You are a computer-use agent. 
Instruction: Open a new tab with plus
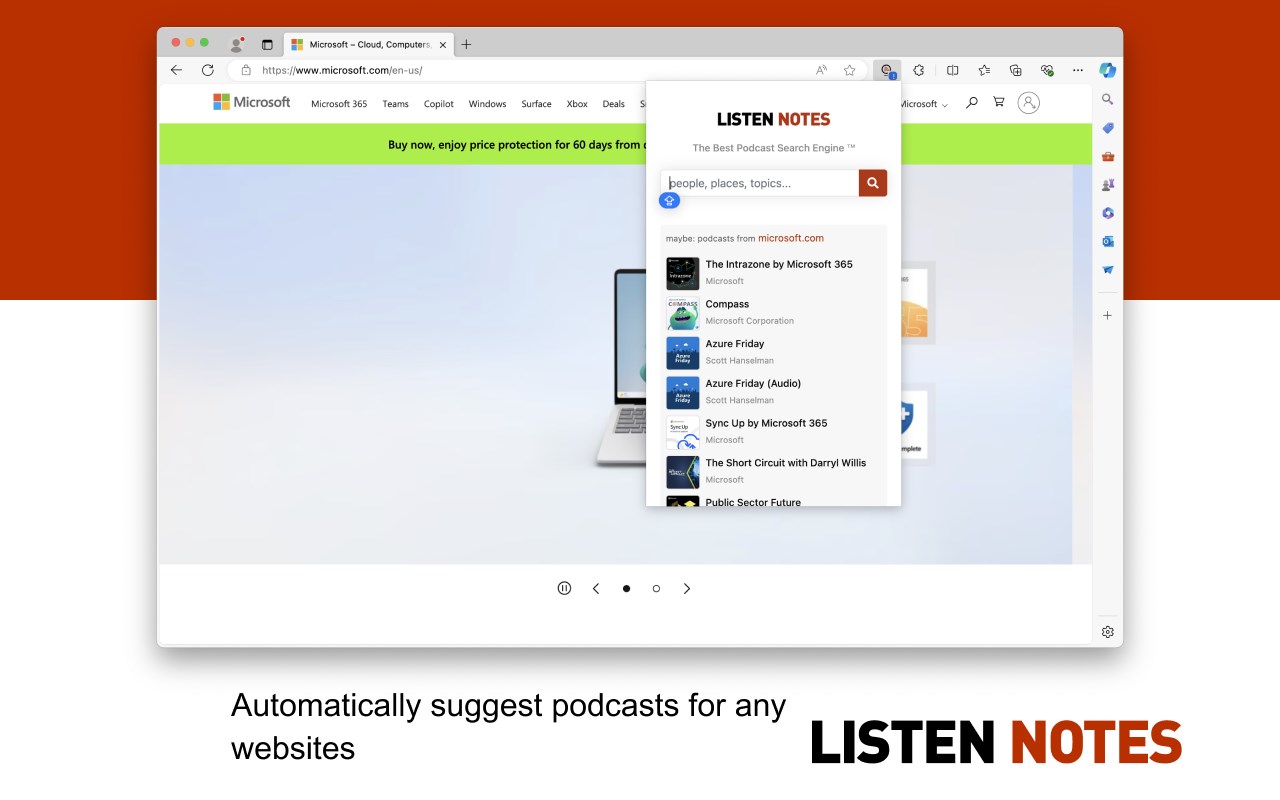(466, 44)
